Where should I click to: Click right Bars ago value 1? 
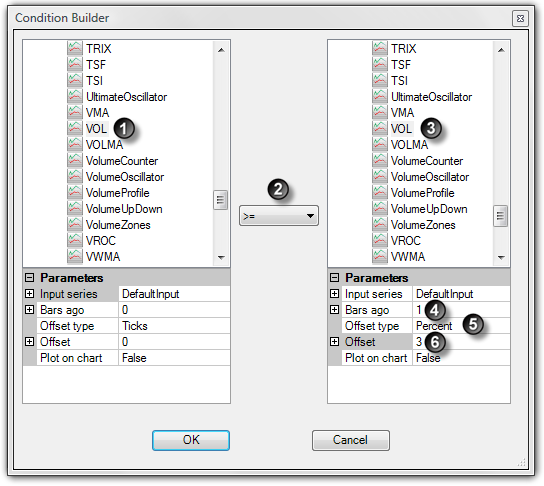click(461, 309)
